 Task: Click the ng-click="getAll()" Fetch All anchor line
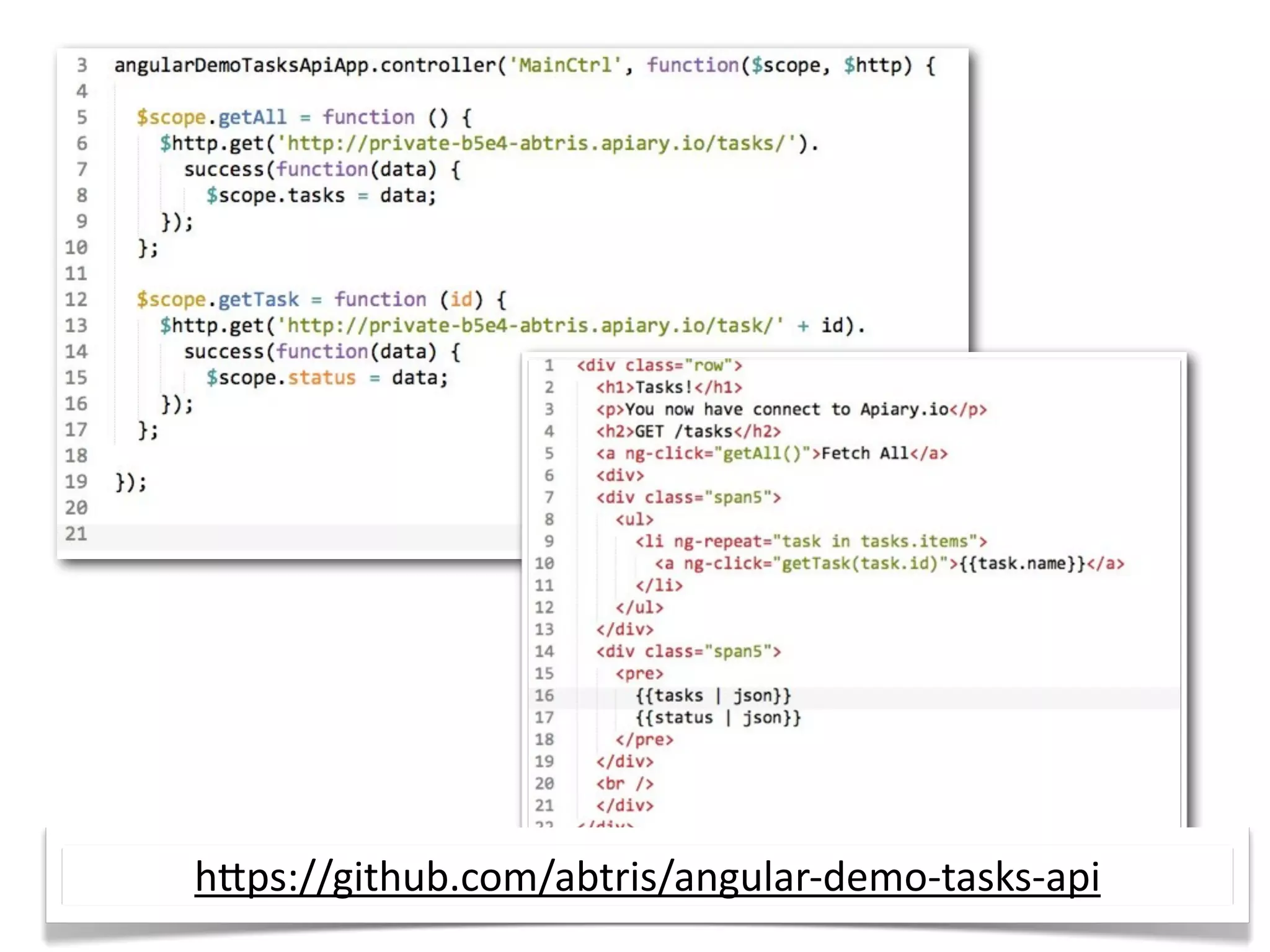pyautogui.click(x=772, y=453)
